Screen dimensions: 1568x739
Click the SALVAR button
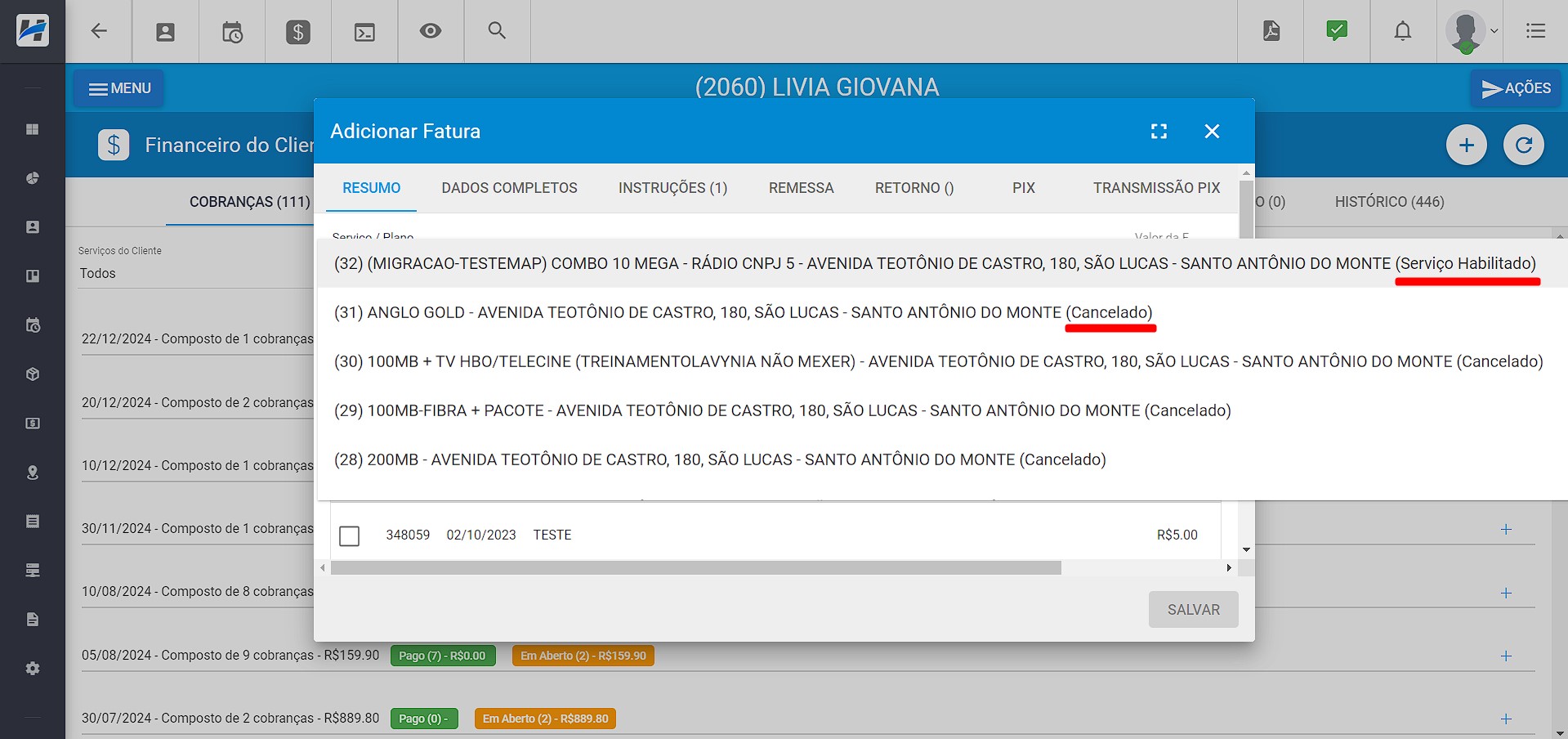(1194, 610)
